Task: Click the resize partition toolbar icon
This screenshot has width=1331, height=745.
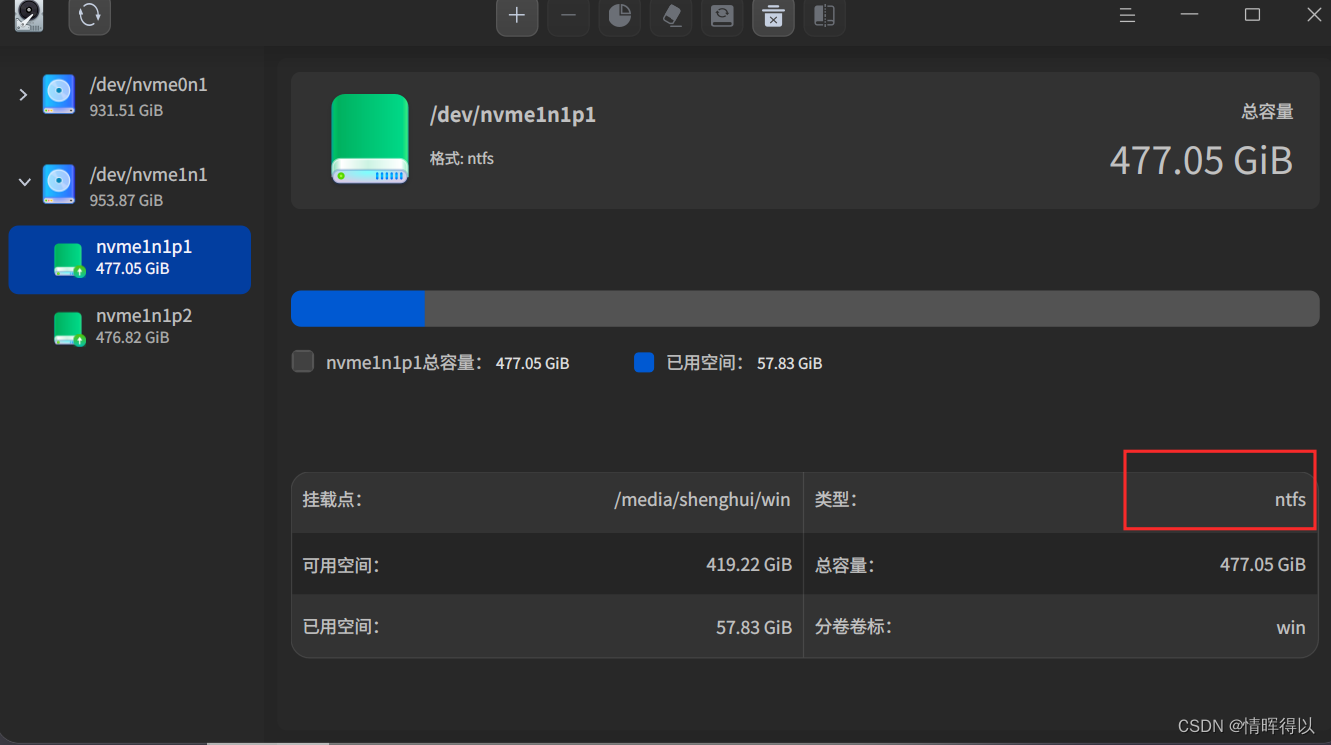Action: pos(824,16)
